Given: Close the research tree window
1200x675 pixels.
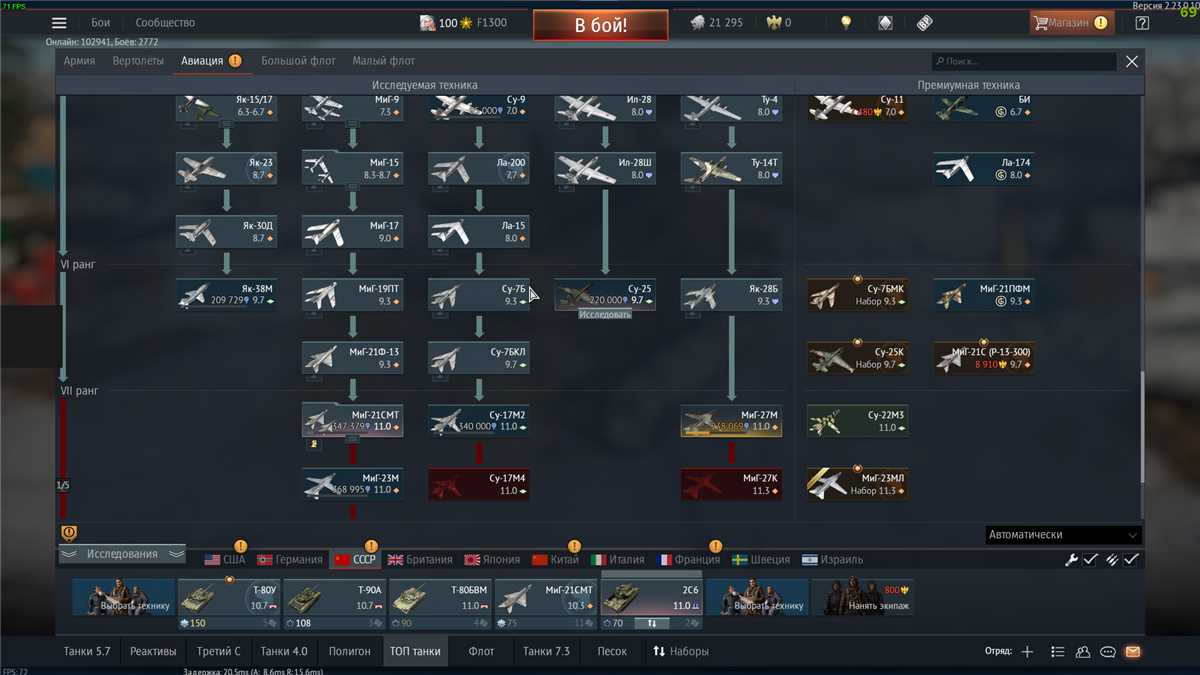Looking at the screenshot, I should (x=1132, y=62).
